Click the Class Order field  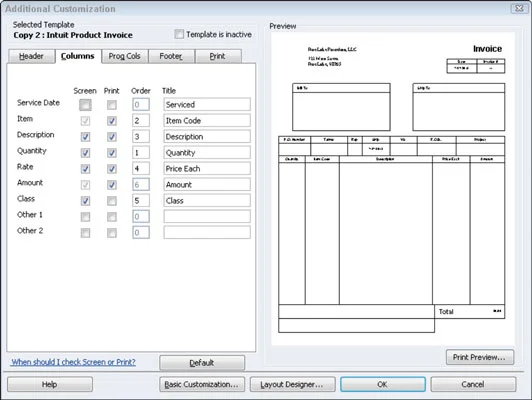tap(141, 201)
